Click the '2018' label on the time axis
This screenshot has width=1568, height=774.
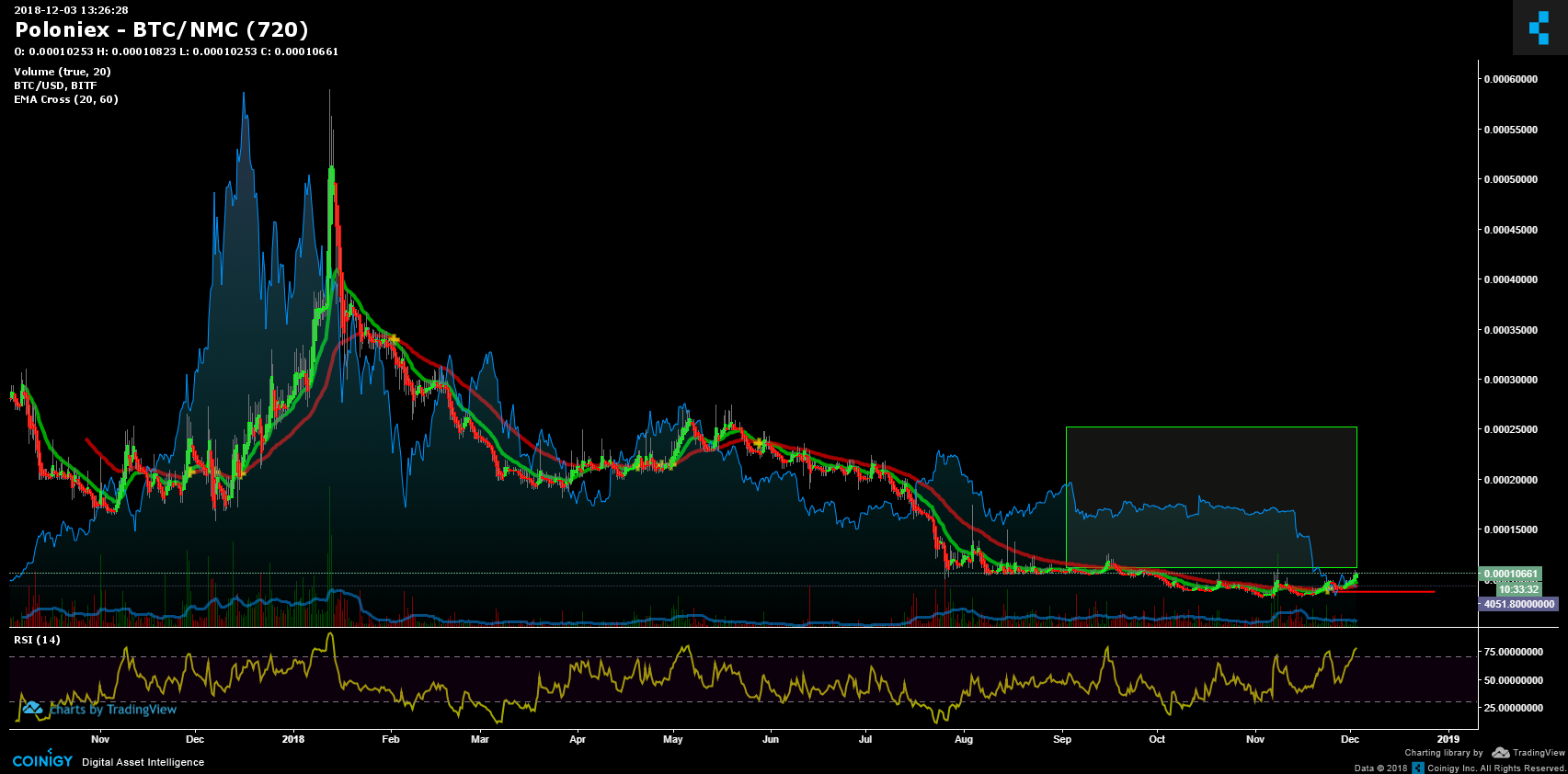point(293,739)
